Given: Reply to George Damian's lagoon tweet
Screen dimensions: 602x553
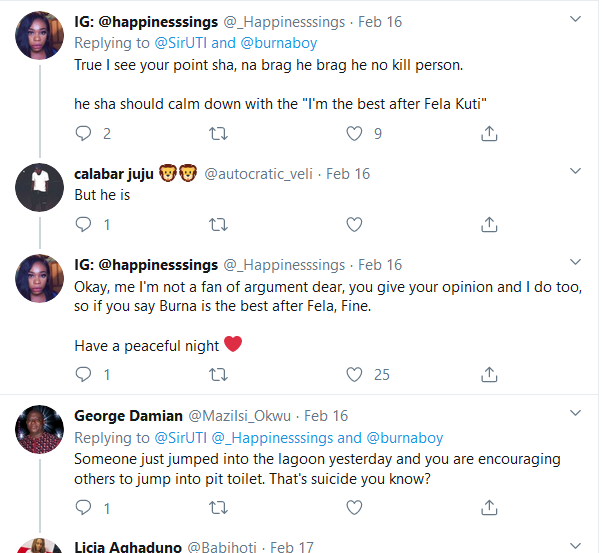Looking at the screenshot, I should click(x=84, y=508).
